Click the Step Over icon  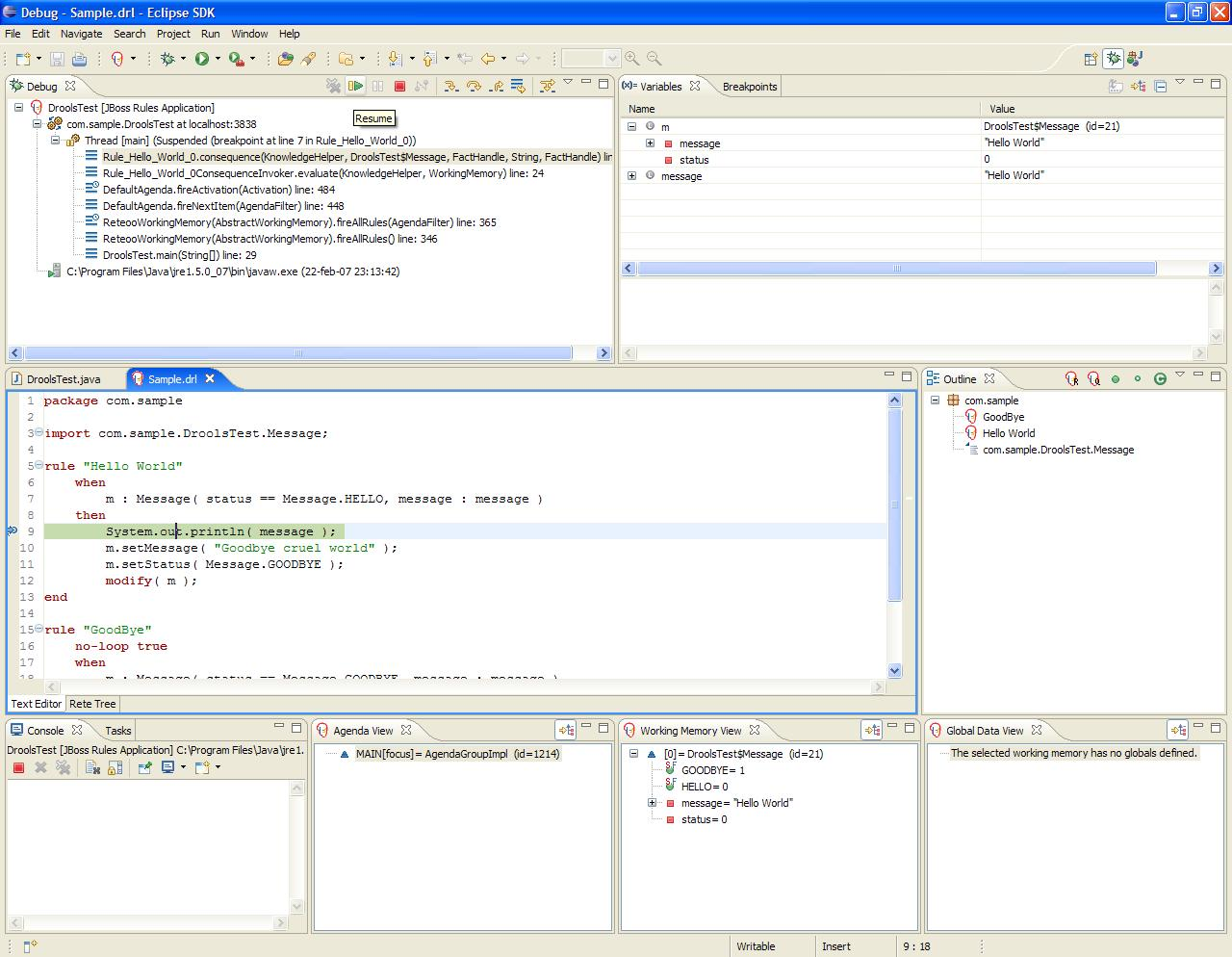point(474,87)
